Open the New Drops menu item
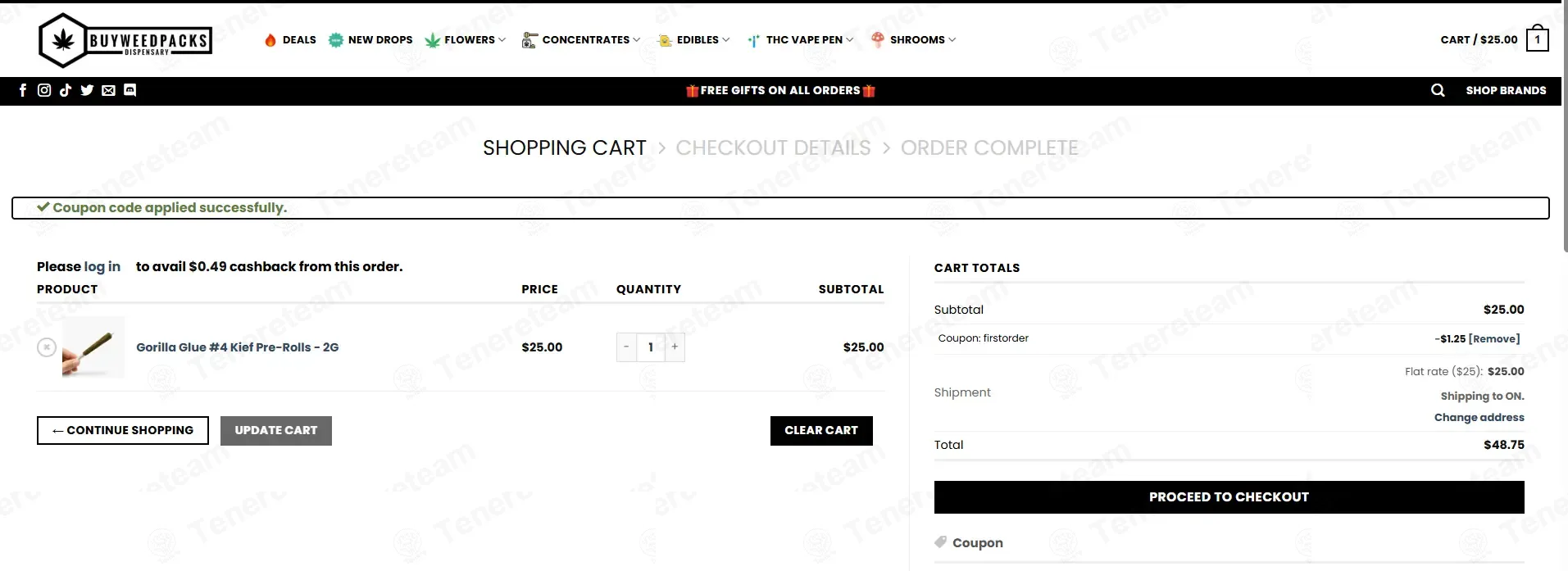Viewport: 1568px width, 571px height. [x=370, y=39]
